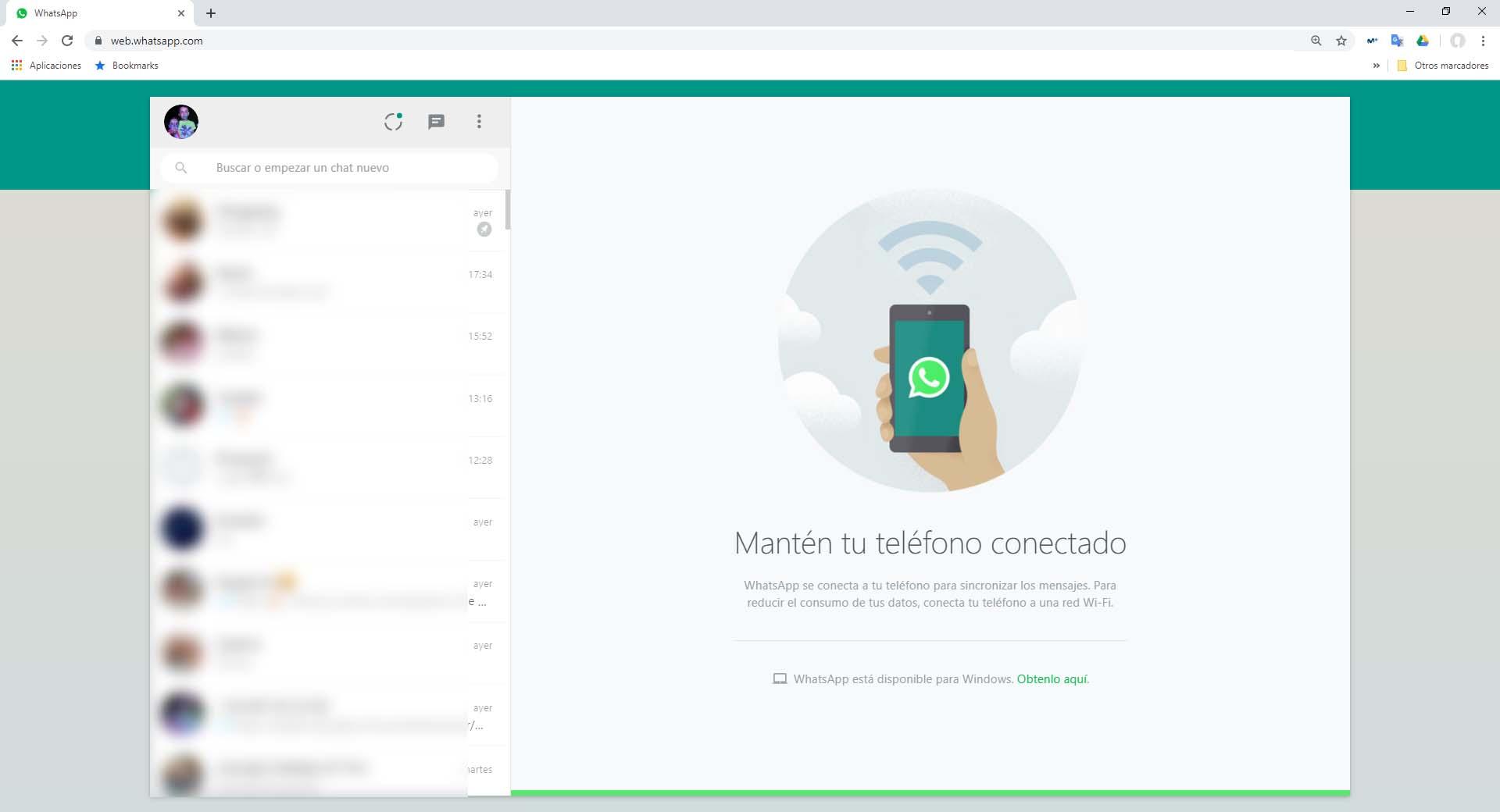Image resolution: width=1500 pixels, height=812 pixels.
Task: Focus the 'Buscar o empezar un chat nuevo' field
Action: click(x=330, y=168)
